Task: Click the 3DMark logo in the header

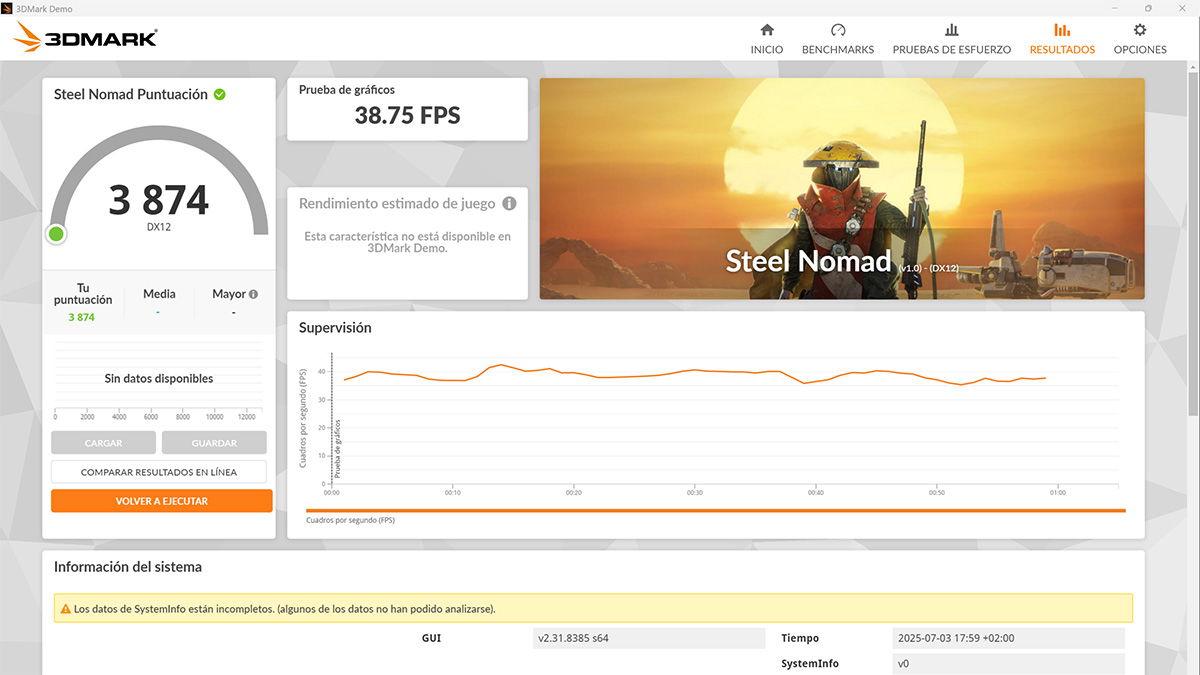Action: point(85,38)
